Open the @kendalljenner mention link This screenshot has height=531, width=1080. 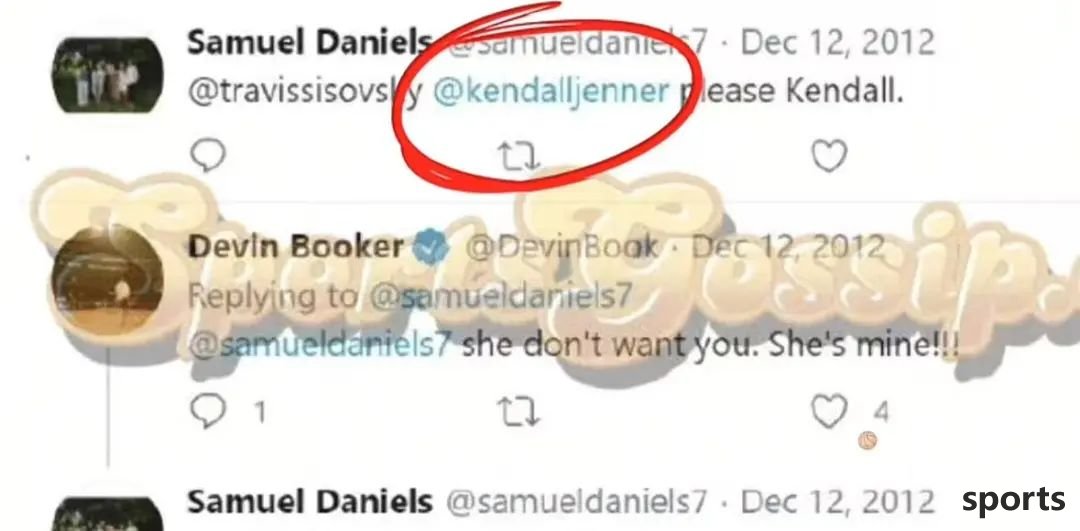pyautogui.click(x=551, y=92)
